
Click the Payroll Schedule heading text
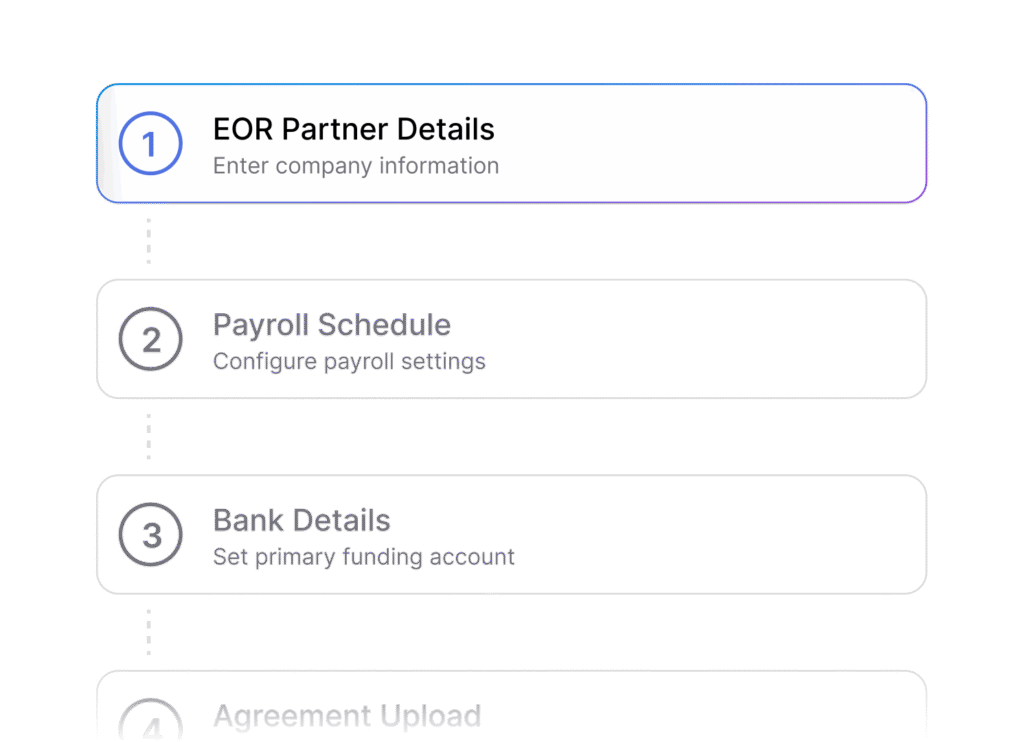tap(332, 325)
